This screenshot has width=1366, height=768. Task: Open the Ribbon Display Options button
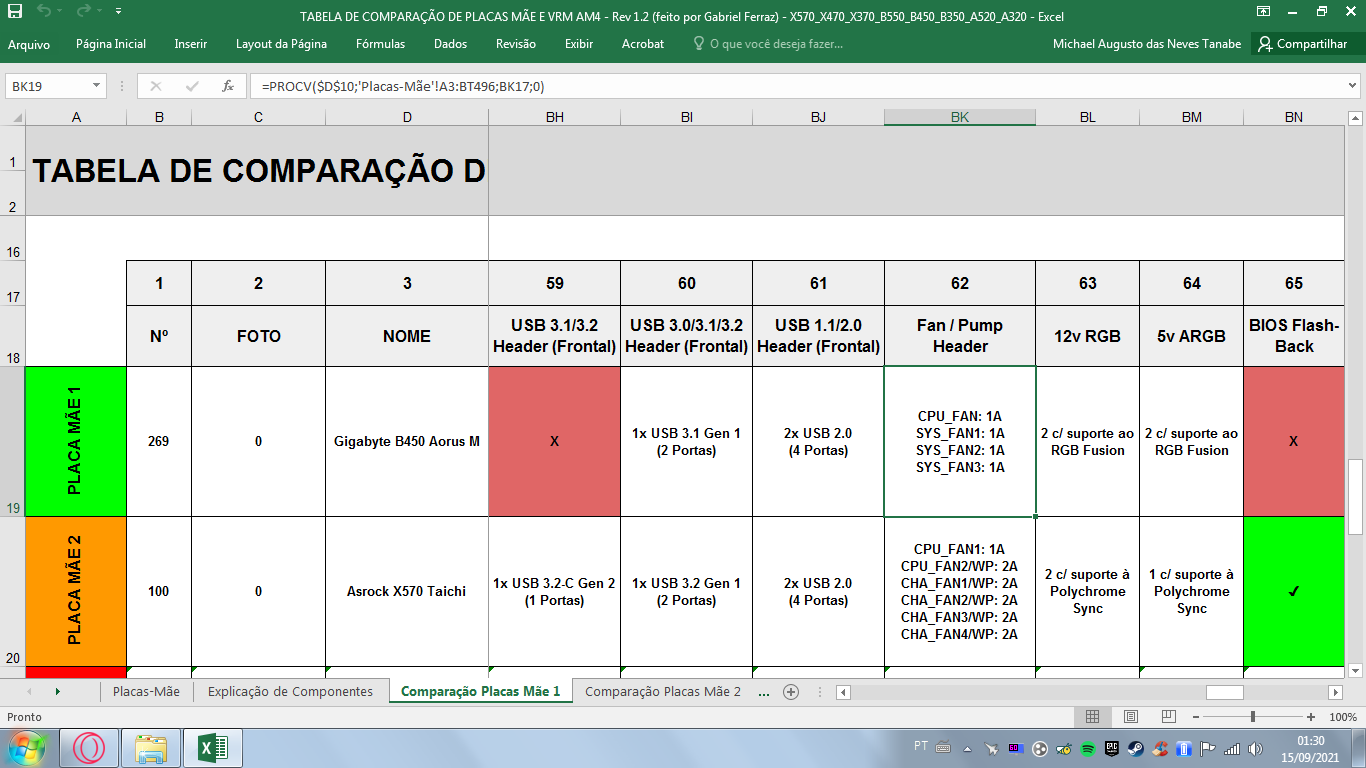[1264, 11]
